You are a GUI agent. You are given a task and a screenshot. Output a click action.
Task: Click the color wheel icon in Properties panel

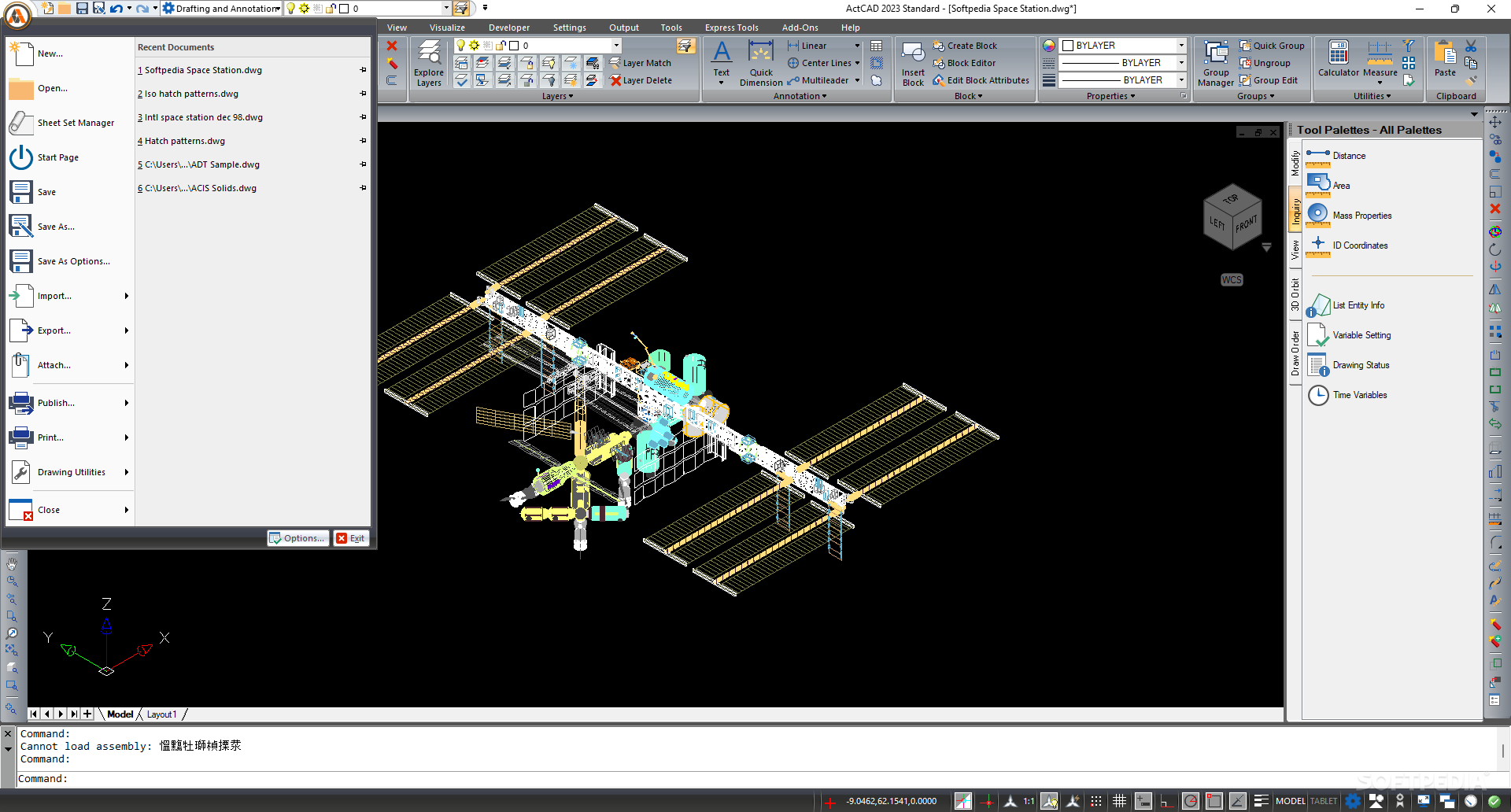[1049, 46]
